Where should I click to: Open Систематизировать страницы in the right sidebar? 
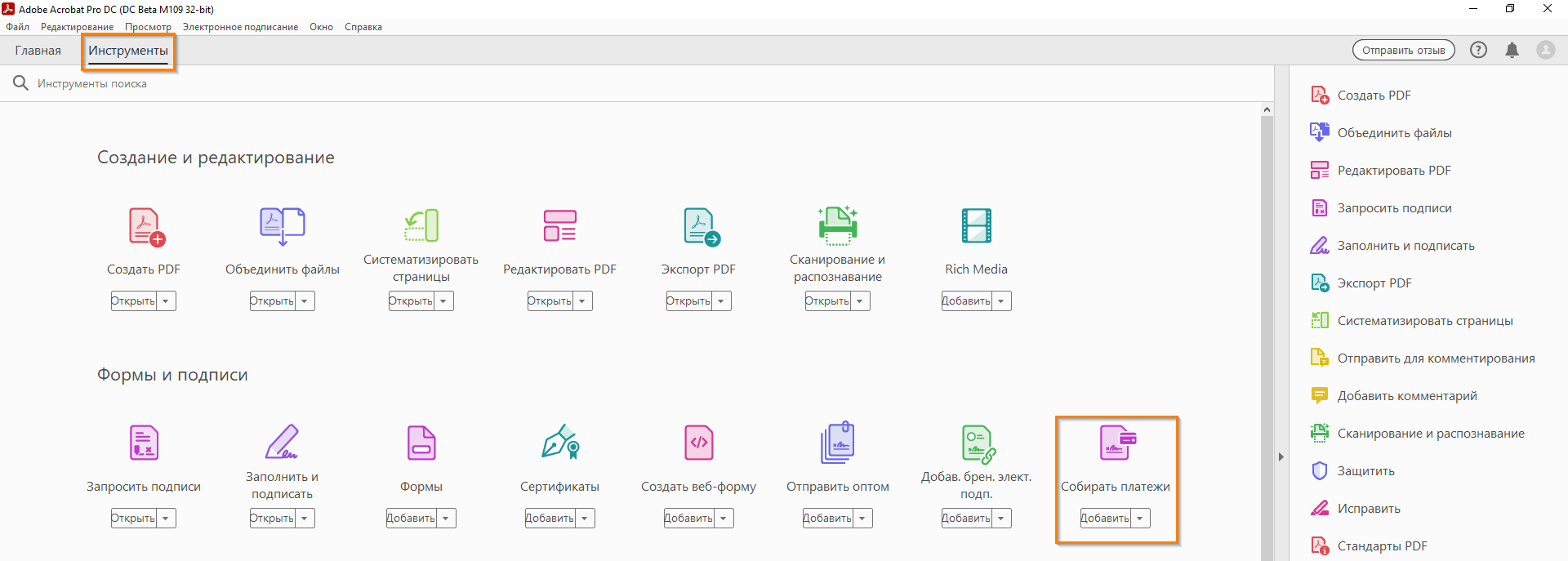[1412, 321]
